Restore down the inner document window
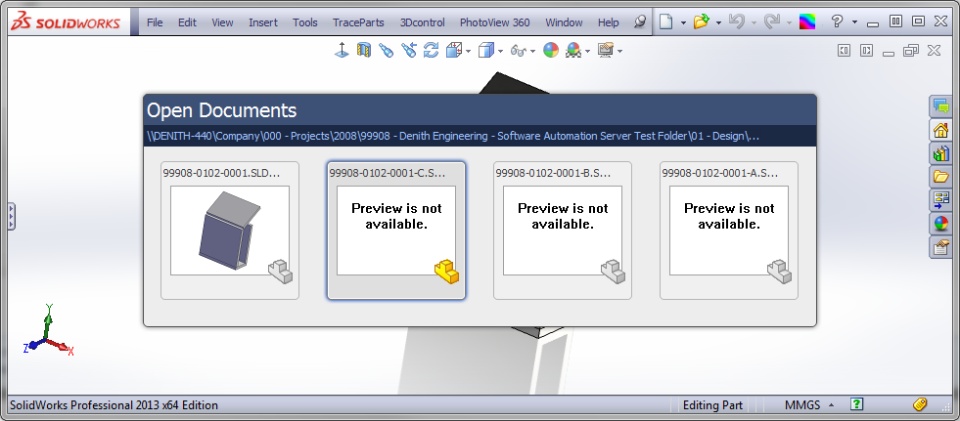This screenshot has width=960, height=421. (911, 51)
